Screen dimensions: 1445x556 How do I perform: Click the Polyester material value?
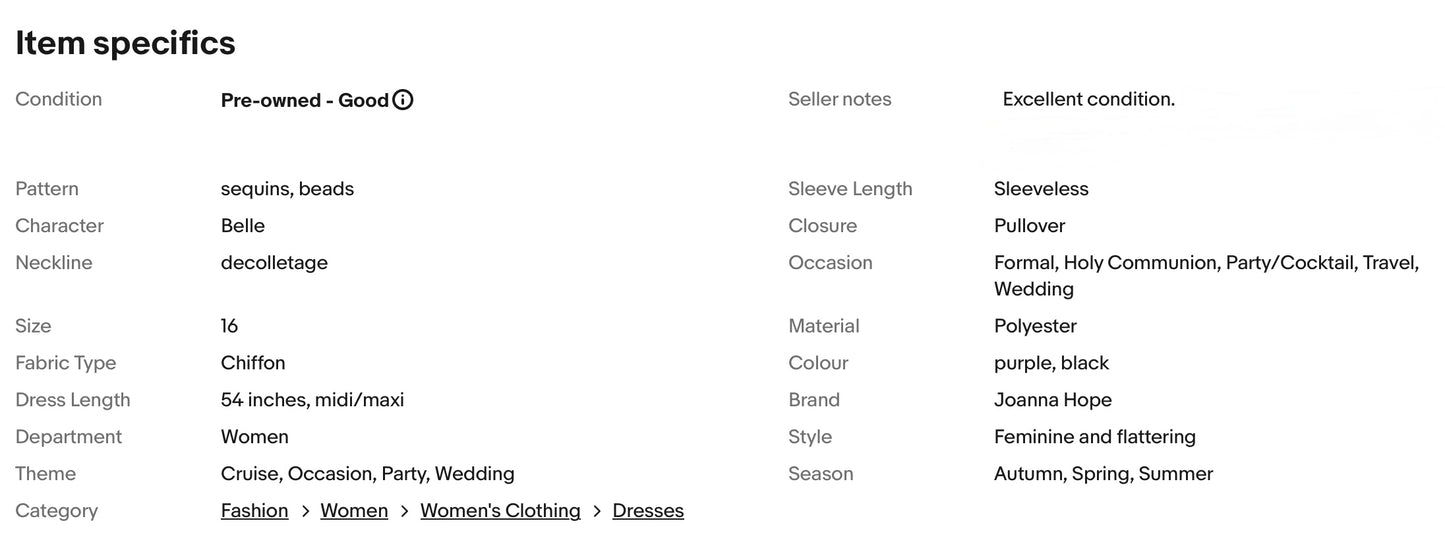1035,326
